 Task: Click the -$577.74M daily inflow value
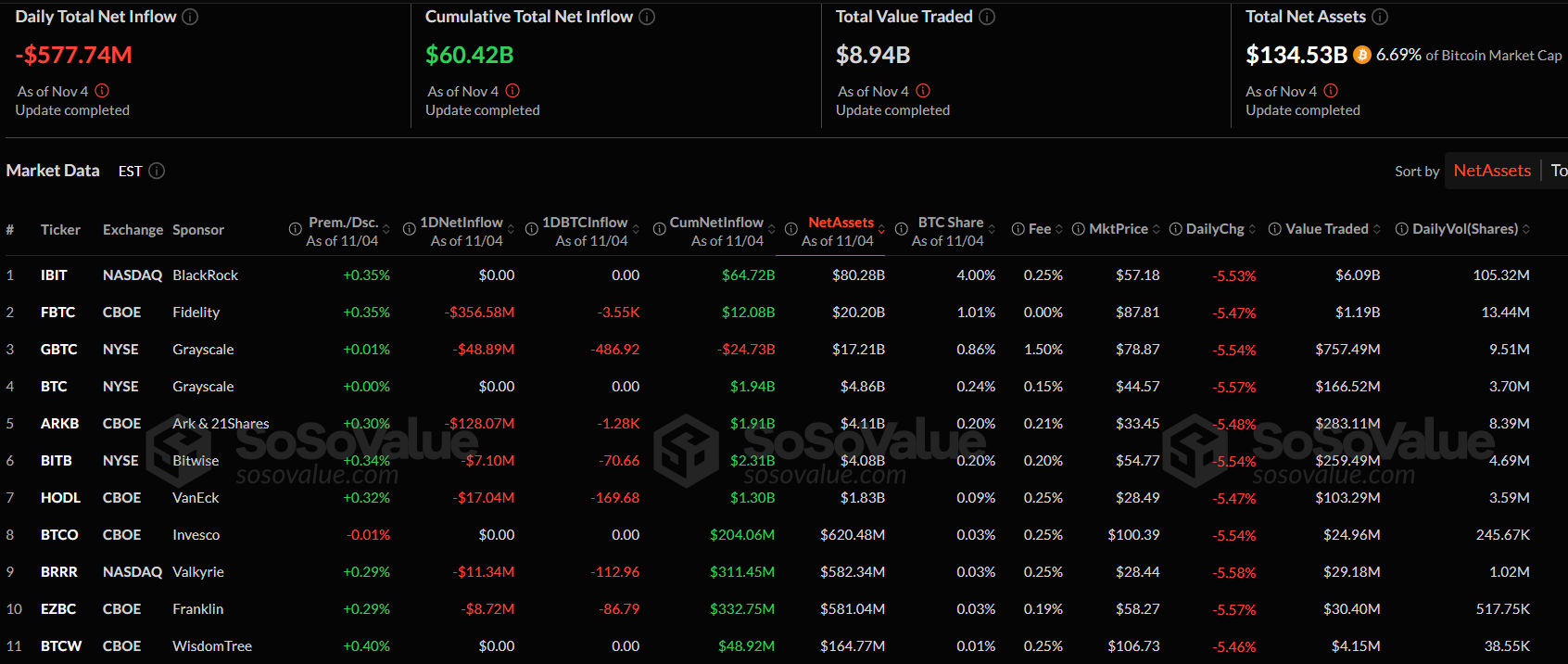[x=74, y=55]
